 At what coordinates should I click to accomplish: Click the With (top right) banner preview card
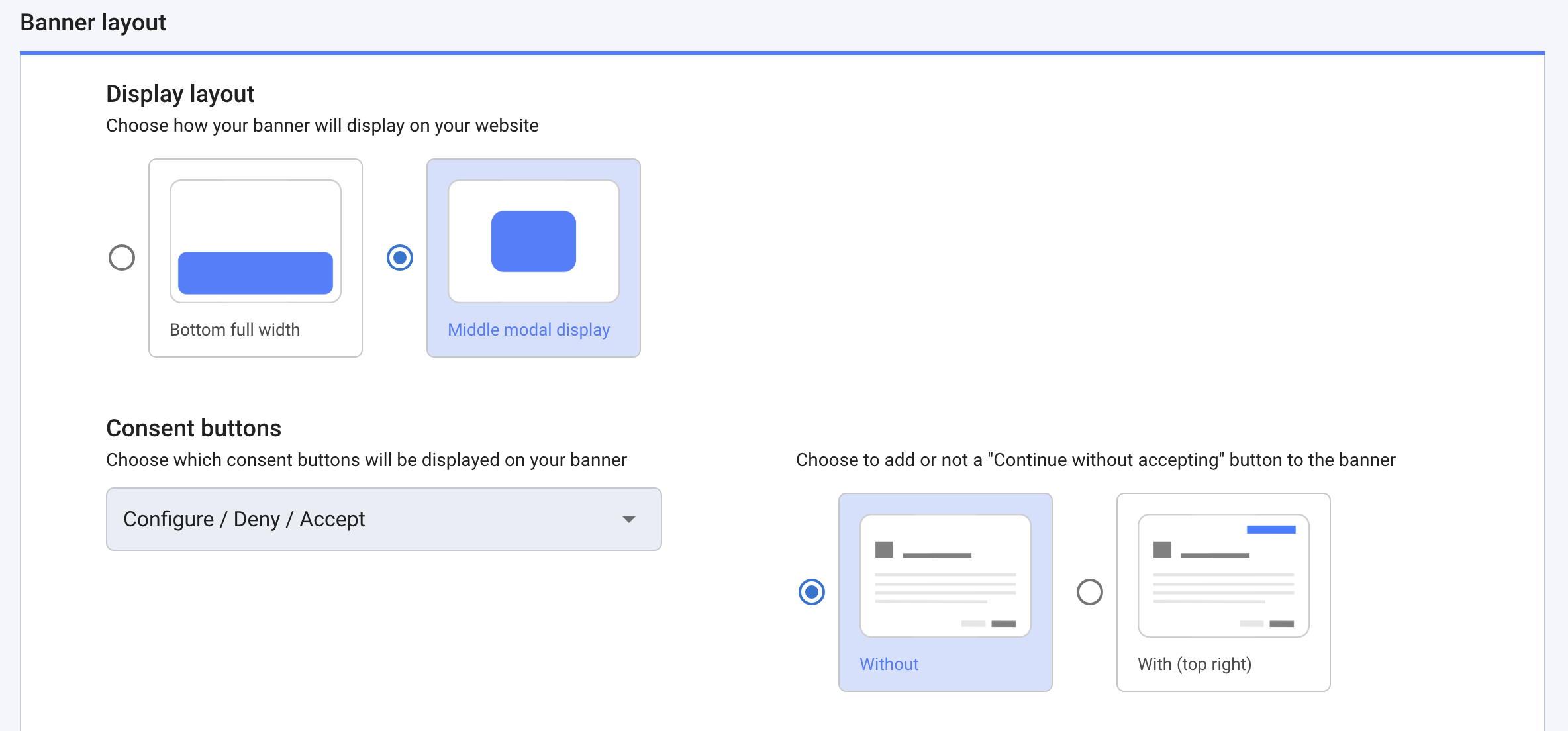(1222, 575)
